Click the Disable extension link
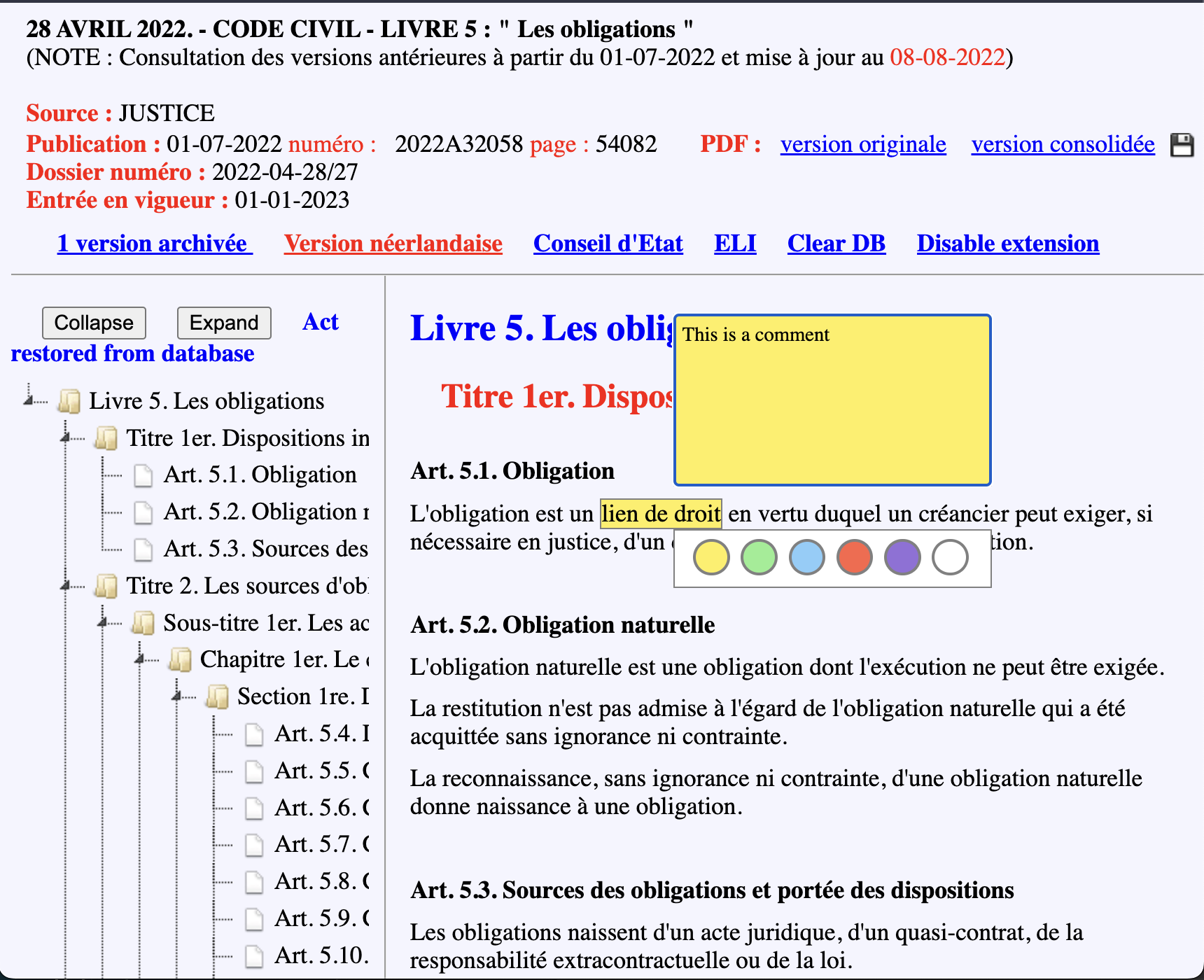1204x980 pixels. [1008, 244]
